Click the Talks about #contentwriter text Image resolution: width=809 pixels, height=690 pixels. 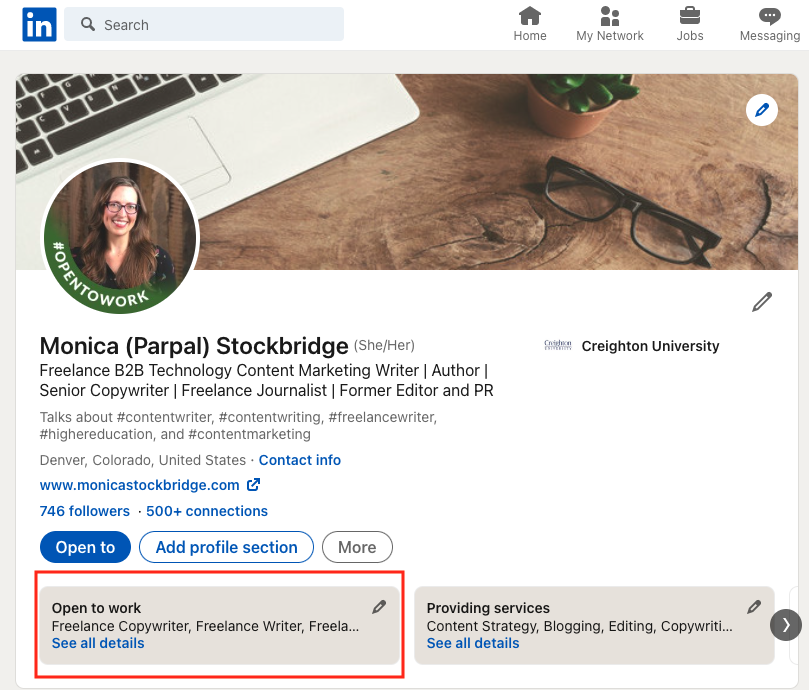[238, 425]
